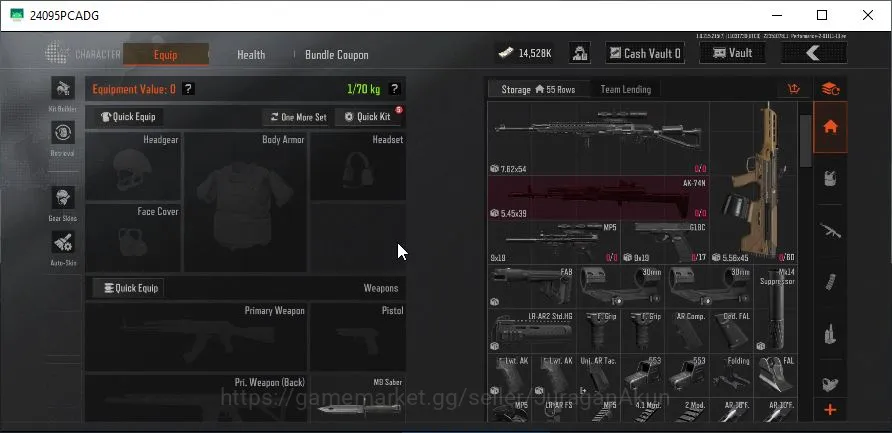
Task: Open the Bundle Coupon tab
Action: pyautogui.click(x=337, y=55)
